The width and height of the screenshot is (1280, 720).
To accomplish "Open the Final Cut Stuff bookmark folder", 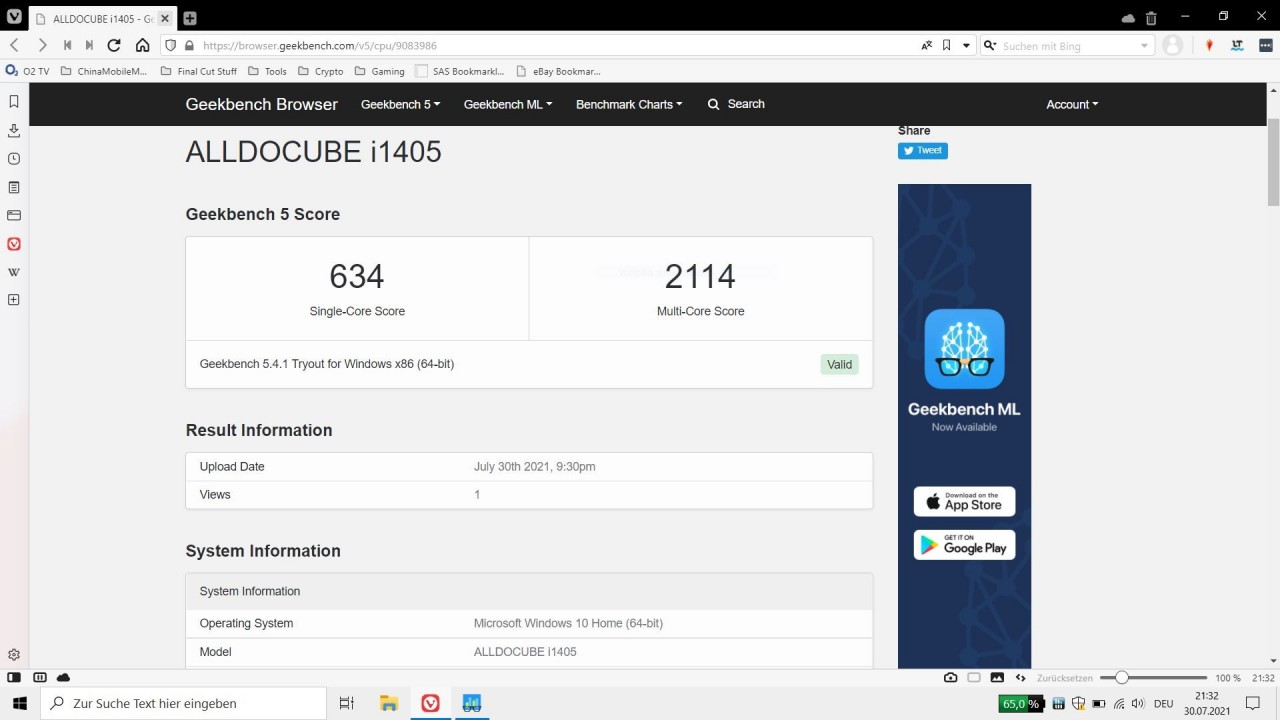I will (199, 71).
